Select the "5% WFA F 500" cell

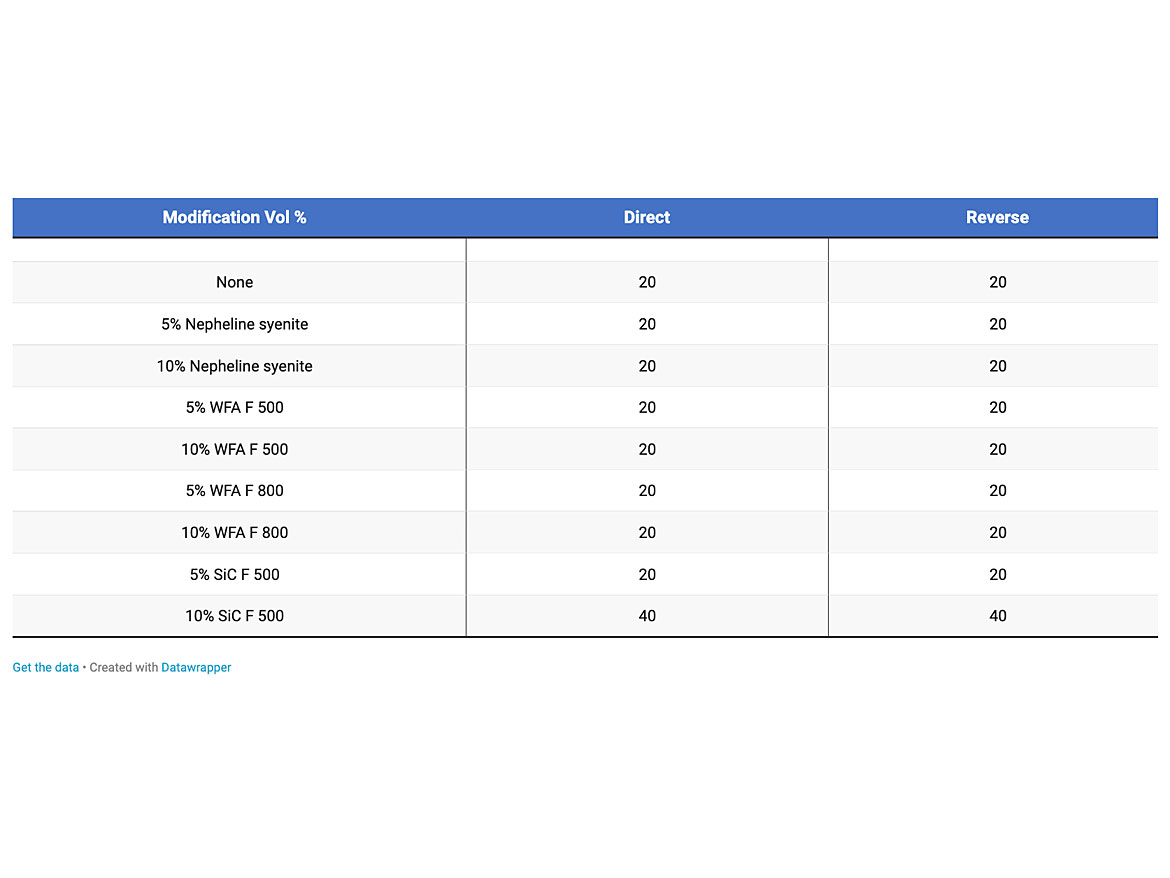pyautogui.click(x=234, y=408)
